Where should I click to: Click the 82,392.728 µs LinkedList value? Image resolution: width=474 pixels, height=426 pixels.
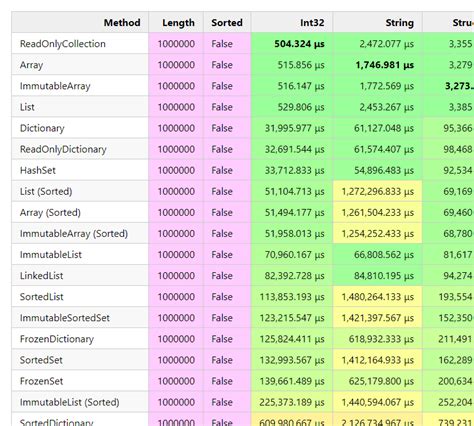tap(295, 276)
